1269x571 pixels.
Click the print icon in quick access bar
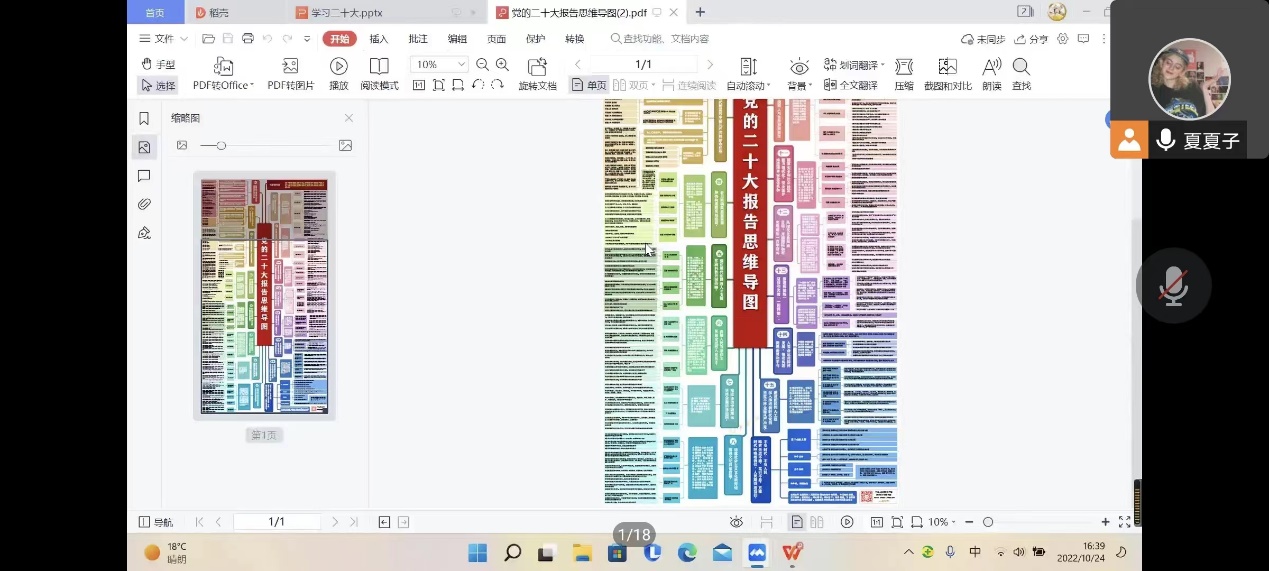pos(247,39)
